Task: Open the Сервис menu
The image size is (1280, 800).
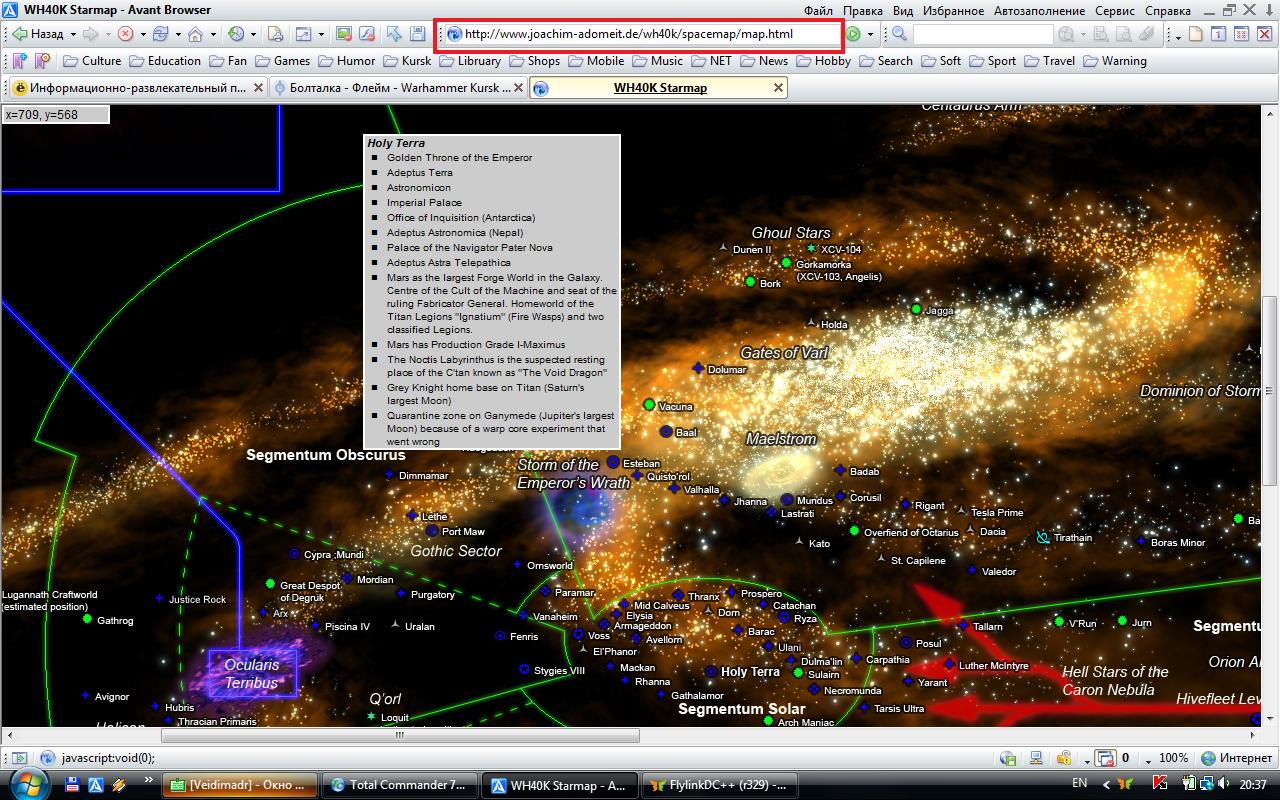Action: point(1115,10)
